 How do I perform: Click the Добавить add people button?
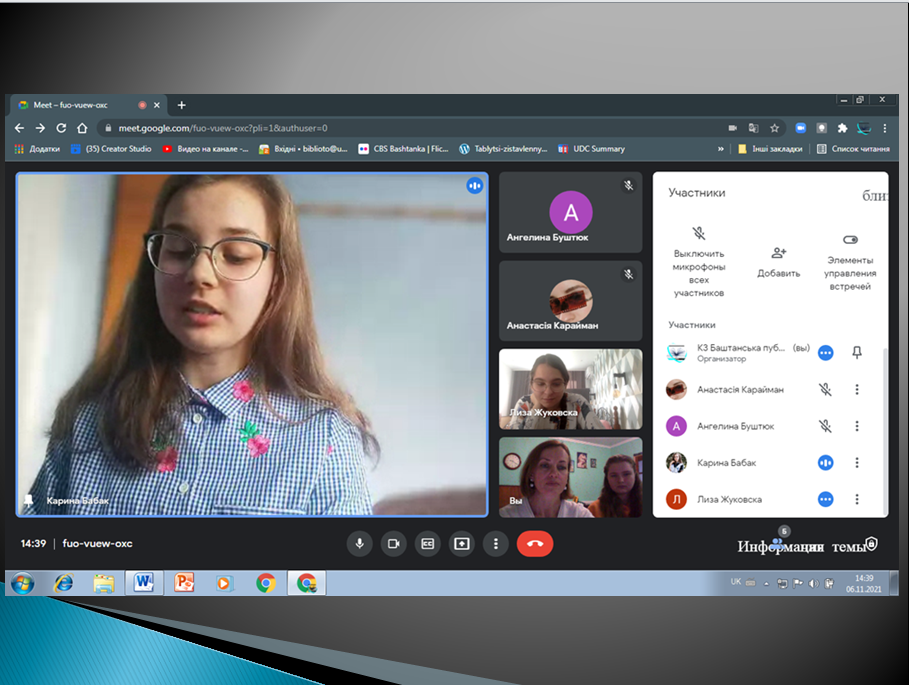coord(778,254)
